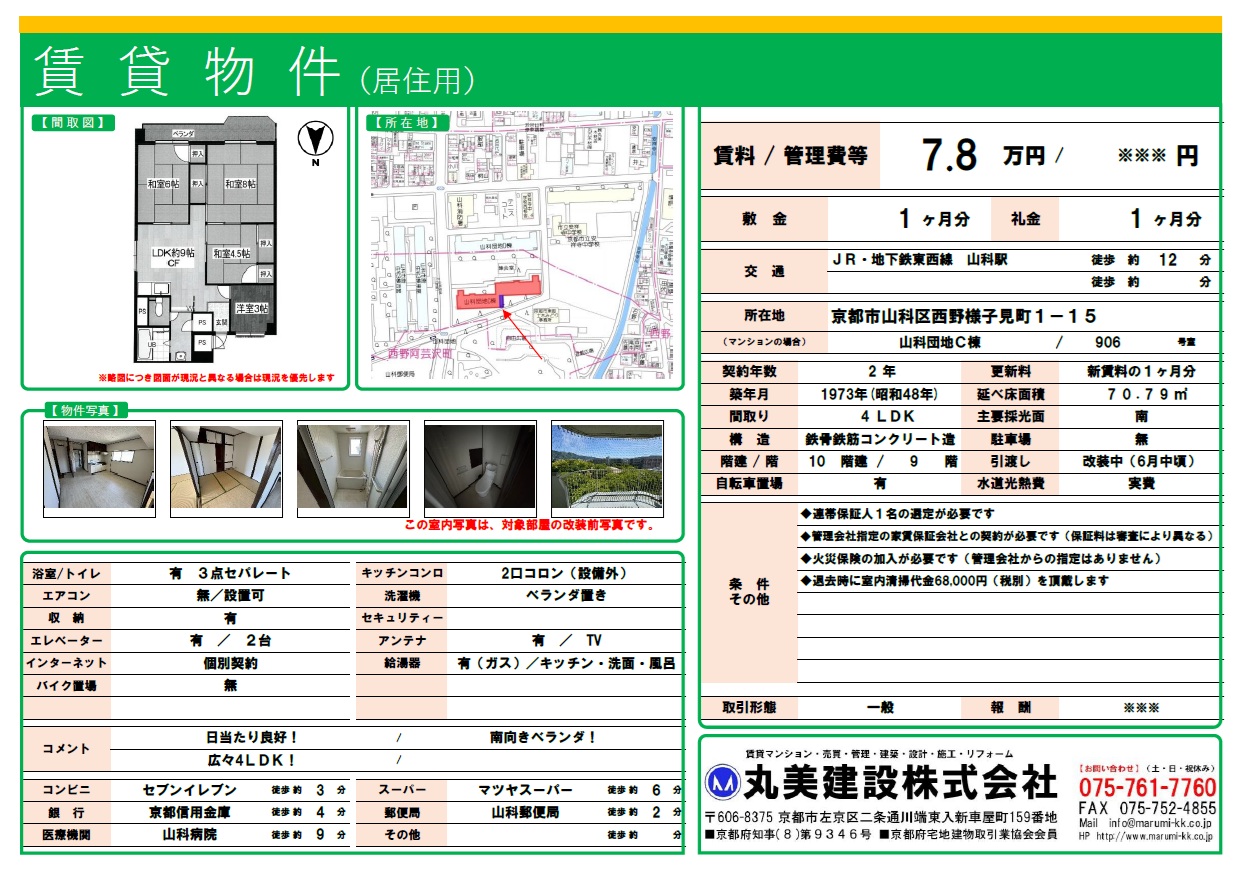The width and height of the screenshot is (1237, 869).
Task: Click the red phone number 075-761-7760
Action: pos(1148,787)
